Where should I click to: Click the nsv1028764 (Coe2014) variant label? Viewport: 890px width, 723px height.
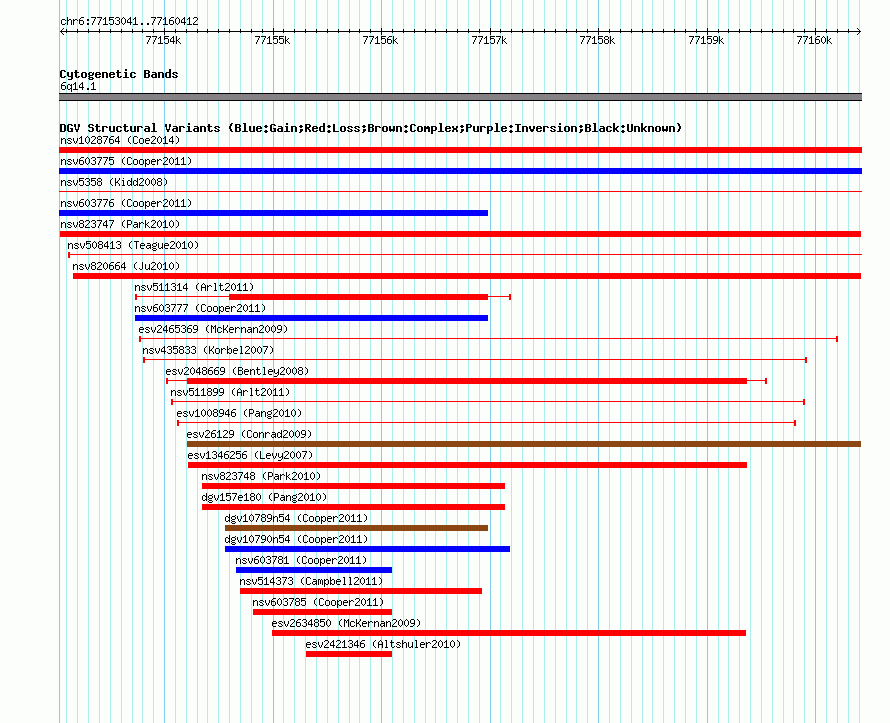(120, 140)
